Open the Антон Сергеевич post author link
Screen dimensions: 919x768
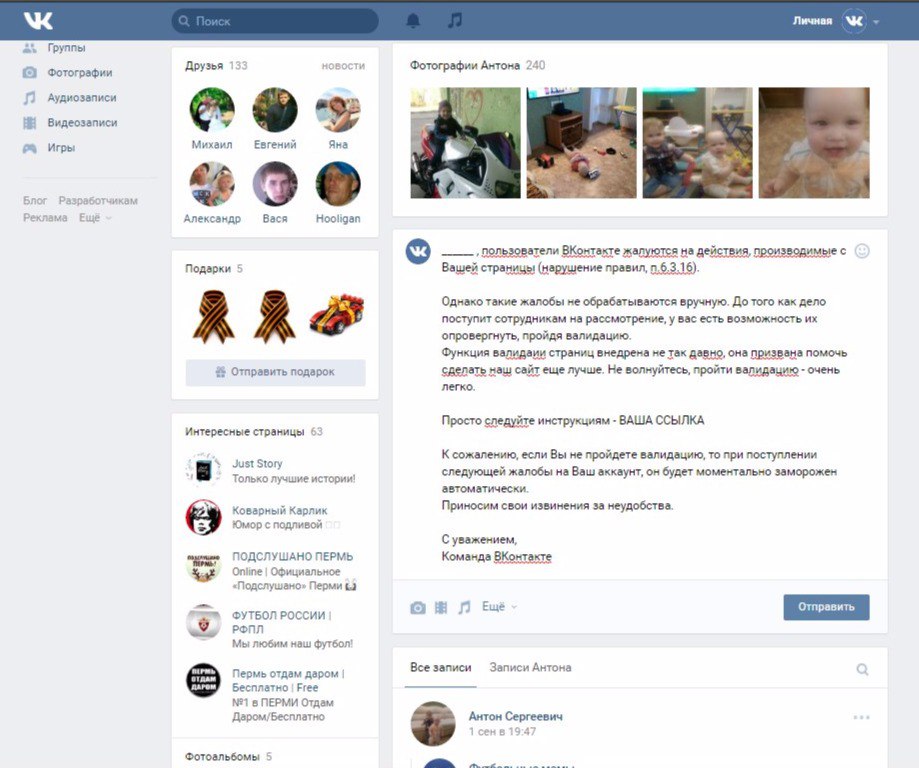pyautogui.click(x=516, y=716)
